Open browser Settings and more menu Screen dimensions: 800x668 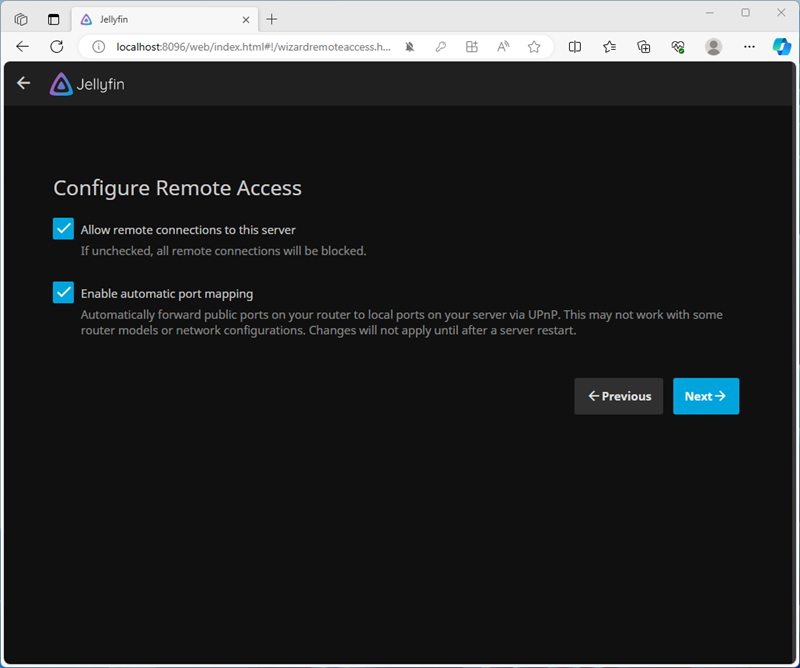[748, 47]
